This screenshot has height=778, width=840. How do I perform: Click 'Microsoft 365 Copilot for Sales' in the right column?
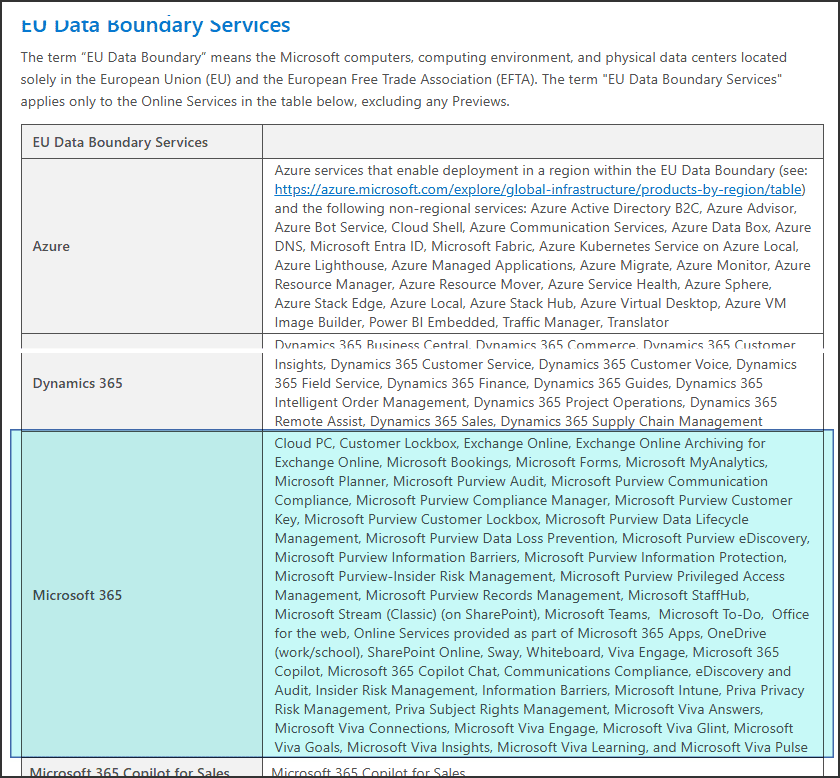tap(368, 771)
